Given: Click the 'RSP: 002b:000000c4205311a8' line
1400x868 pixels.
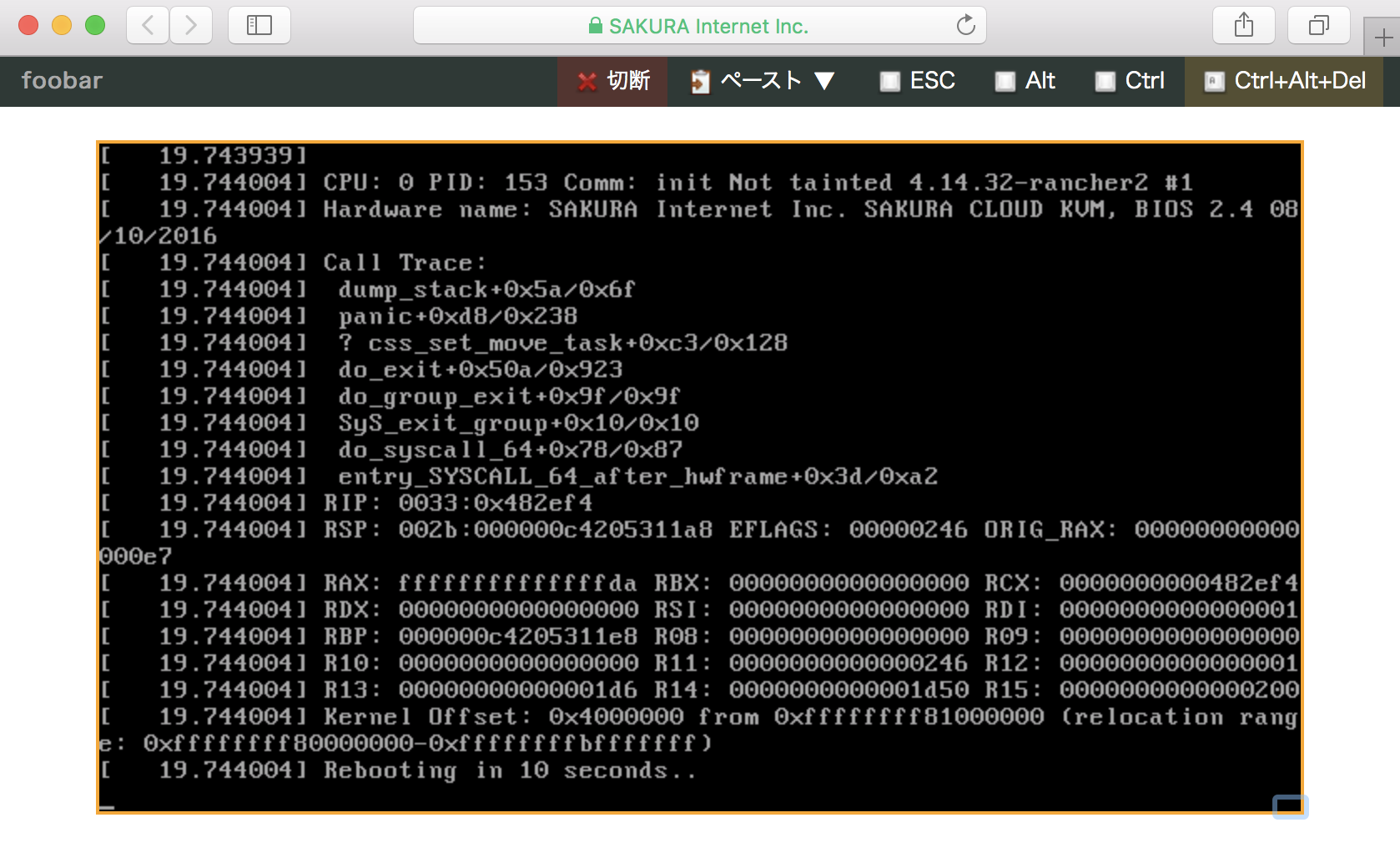Looking at the screenshot, I should (x=699, y=543).
